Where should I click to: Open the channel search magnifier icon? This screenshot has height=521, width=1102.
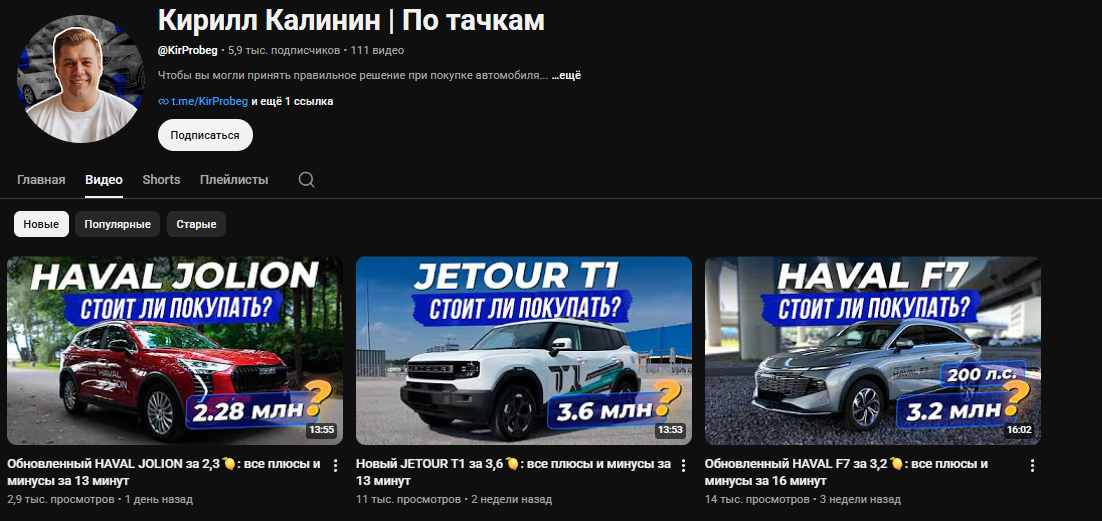tap(306, 180)
